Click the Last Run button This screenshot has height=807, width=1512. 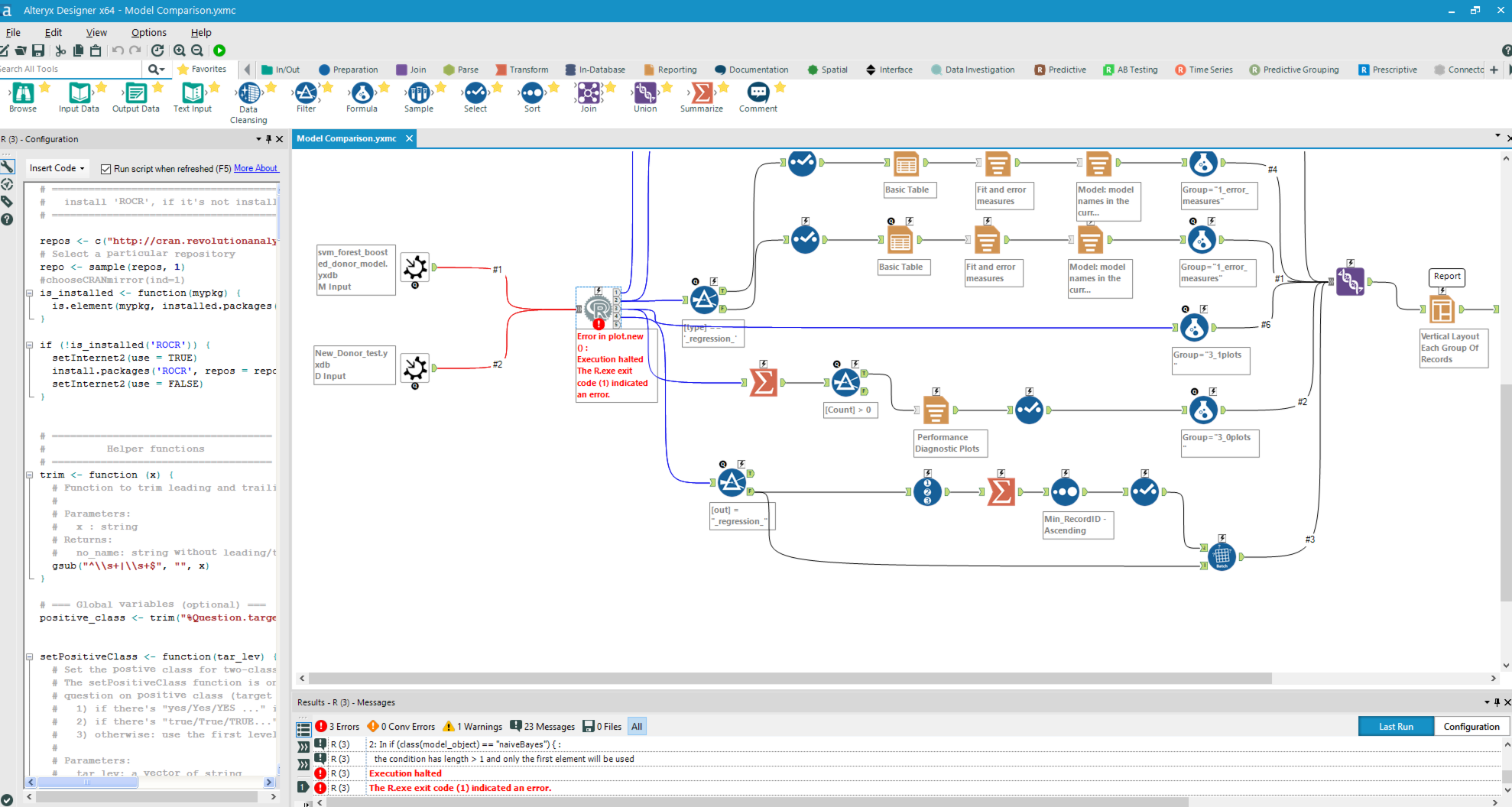pos(1396,726)
